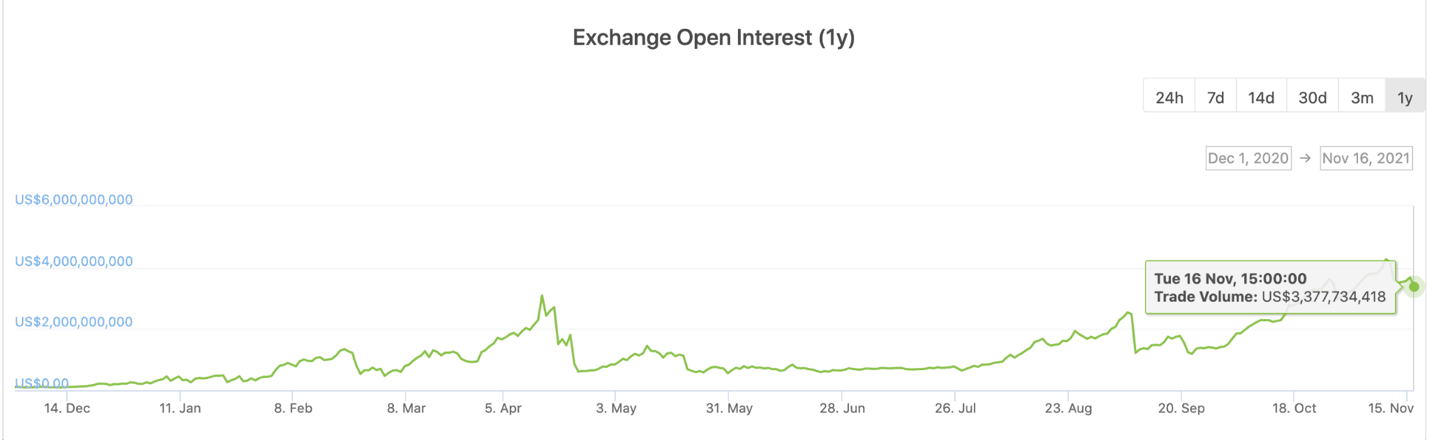The image size is (1430, 440).
Task: Click the active 1y range button
Action: (1405, 97)
